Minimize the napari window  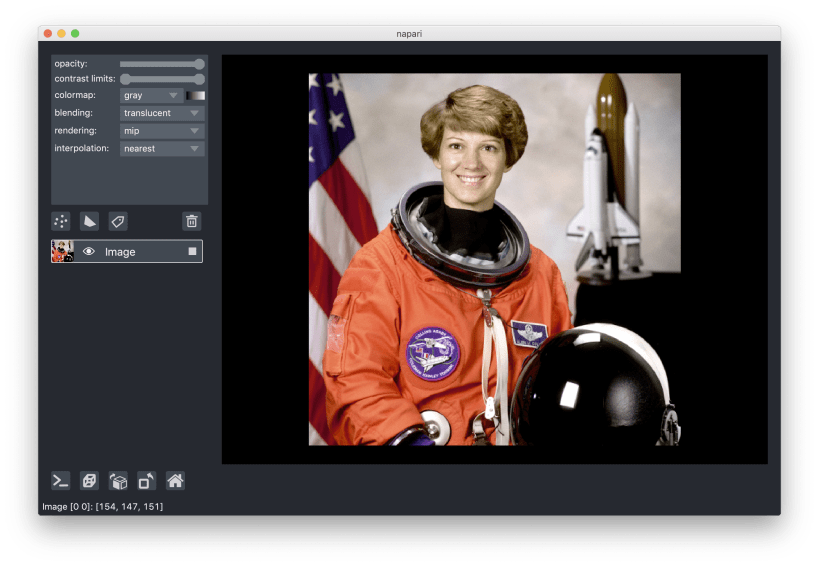(61, 33)
